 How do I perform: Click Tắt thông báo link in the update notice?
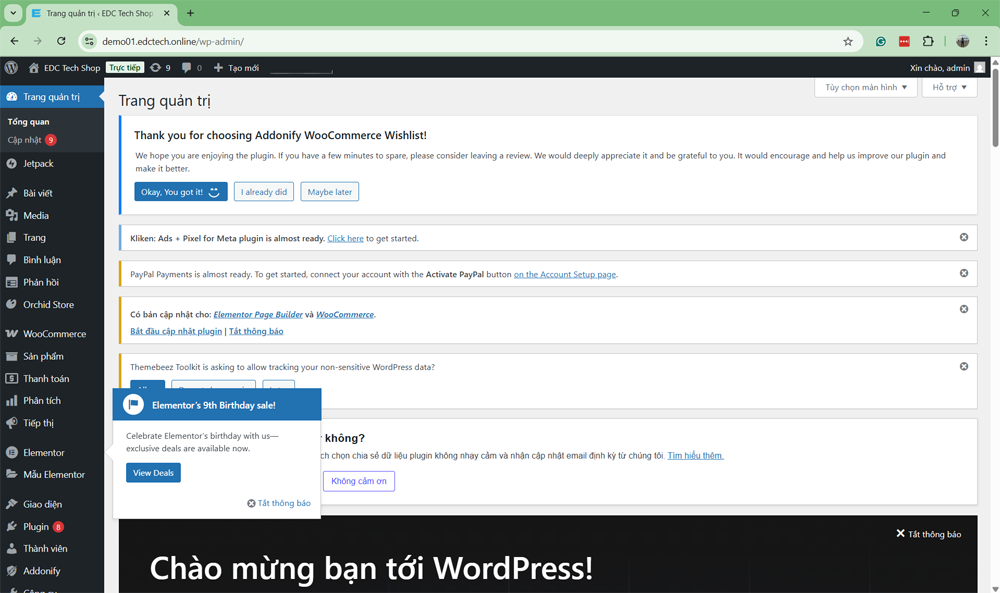[256, 332]
